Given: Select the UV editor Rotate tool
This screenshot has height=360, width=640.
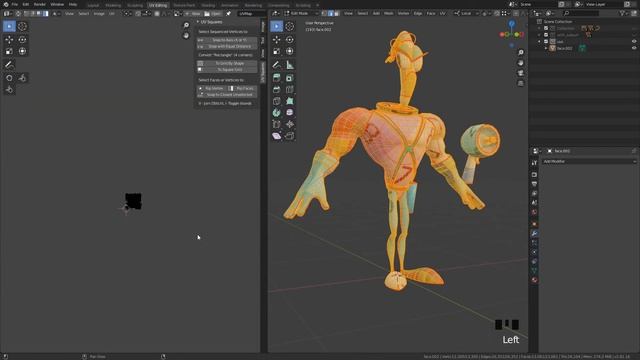Looking at the screenshot, I should click(22, 40).
